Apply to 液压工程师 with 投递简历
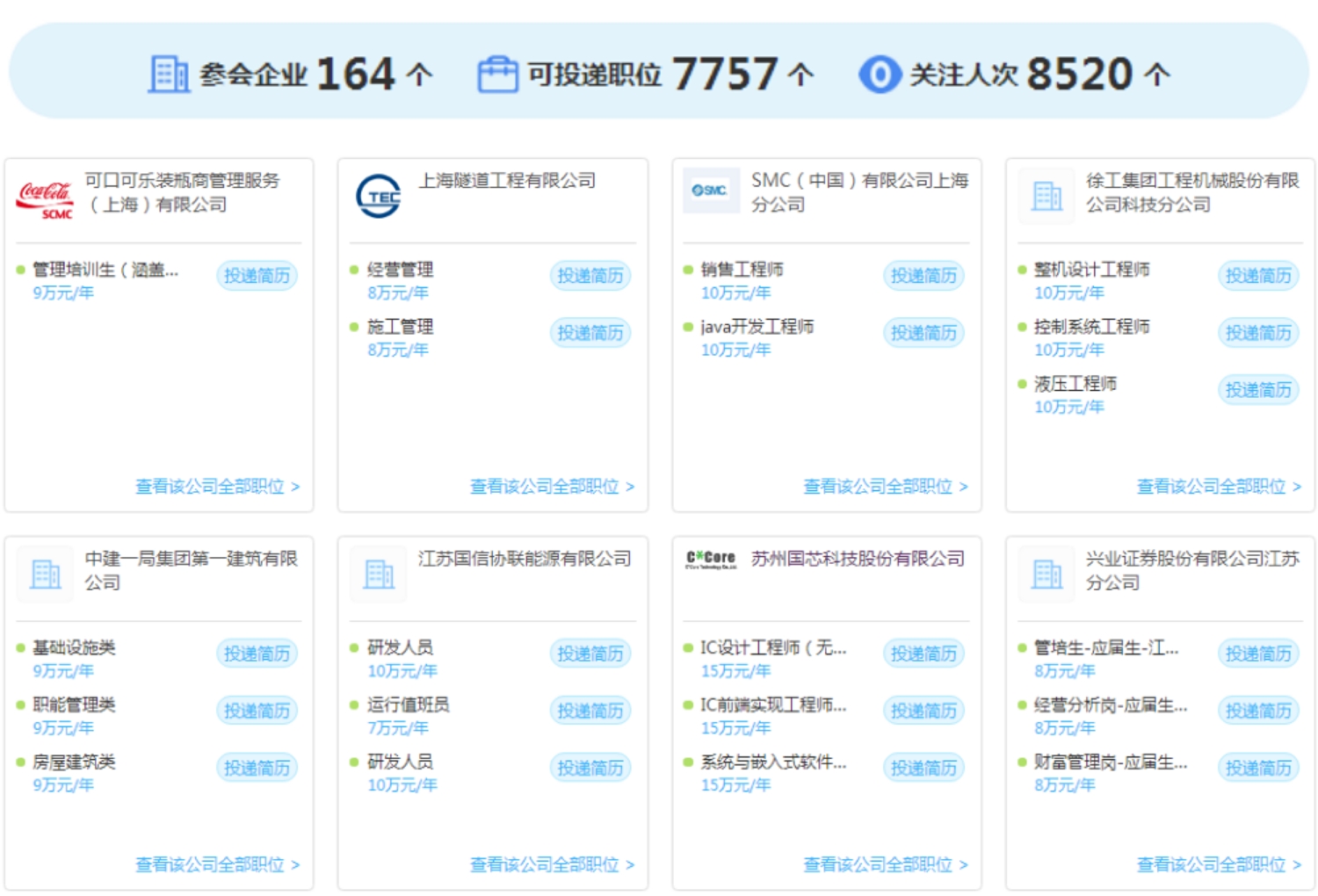The image size is (1318, 896). [x=1257, y=390]
